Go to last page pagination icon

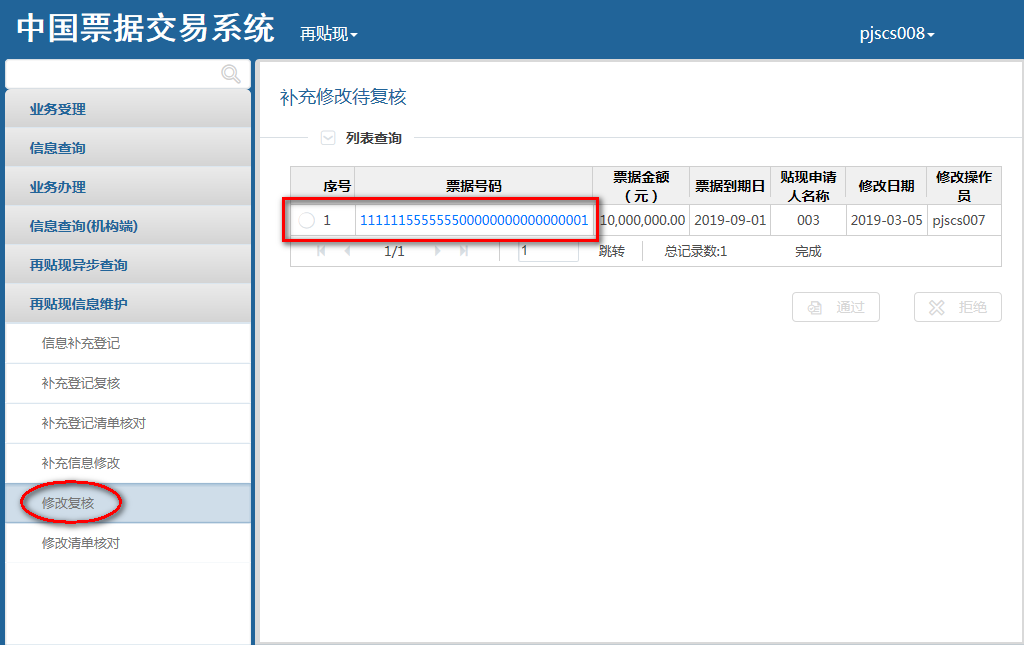[464, 251]
